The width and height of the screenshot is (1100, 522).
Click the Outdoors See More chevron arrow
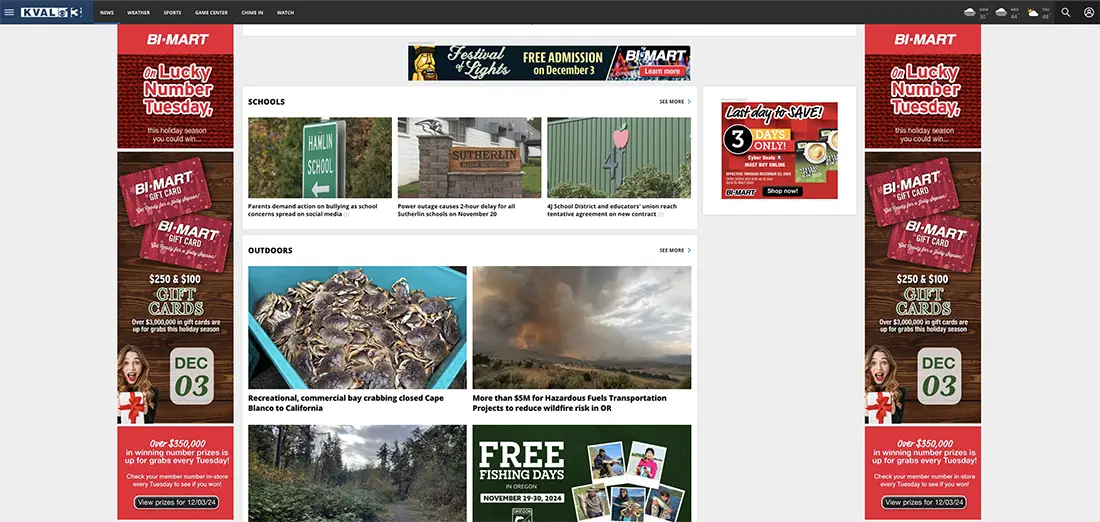pos(689,250)
